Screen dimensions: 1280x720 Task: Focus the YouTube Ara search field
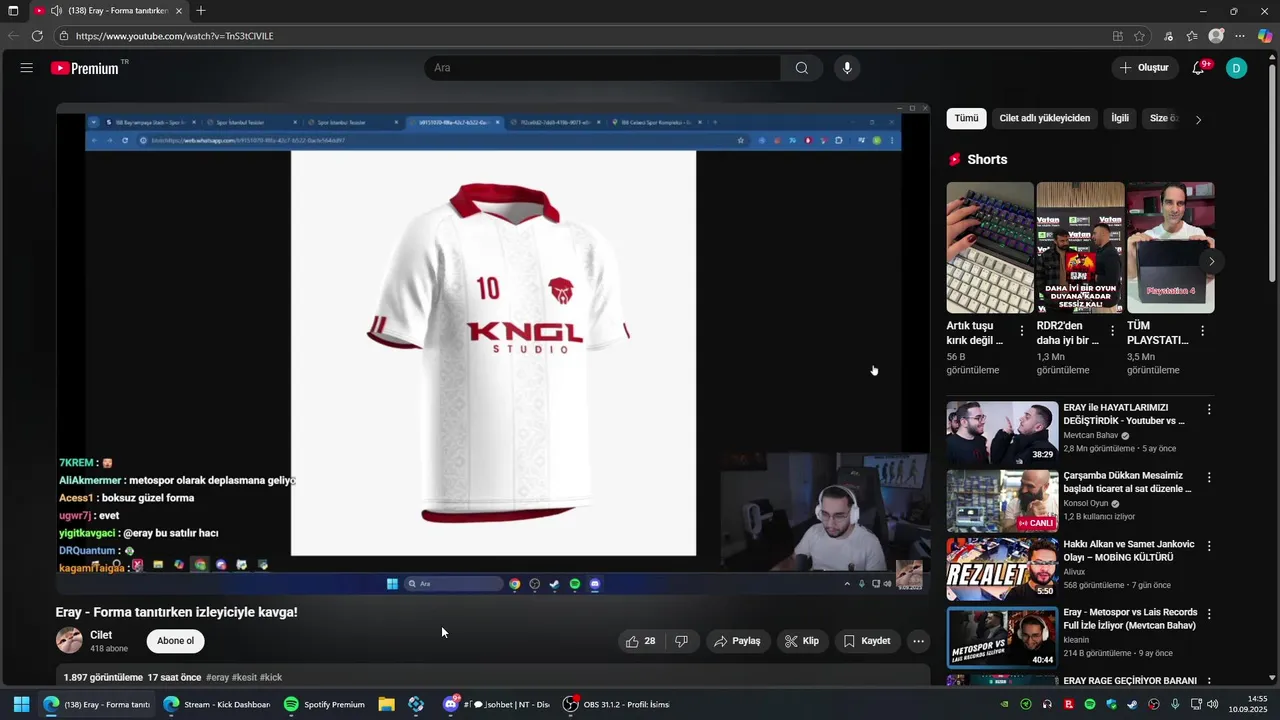coord(602,68)
